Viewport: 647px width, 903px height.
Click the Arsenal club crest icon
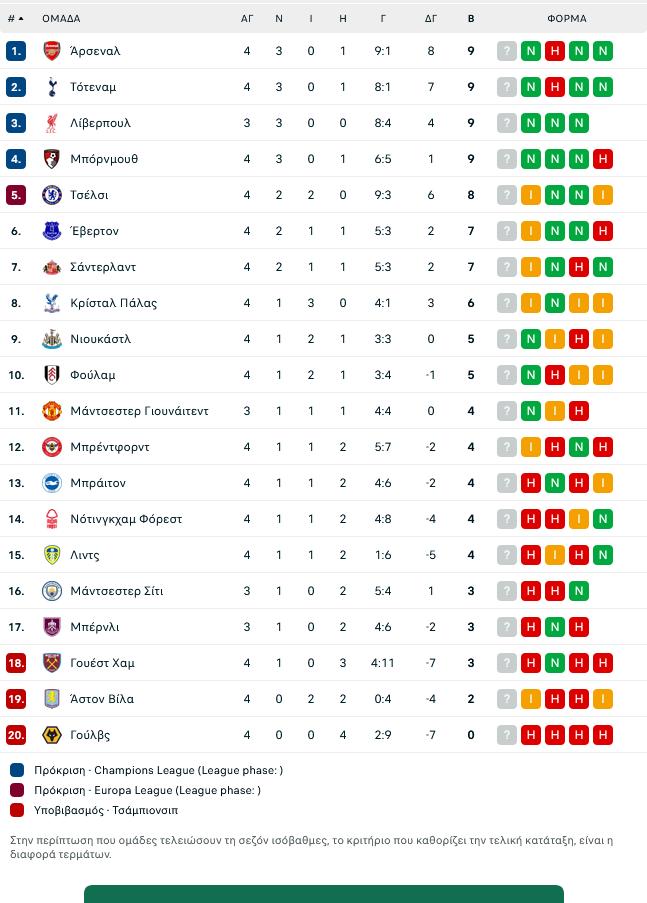coord(52,51)
